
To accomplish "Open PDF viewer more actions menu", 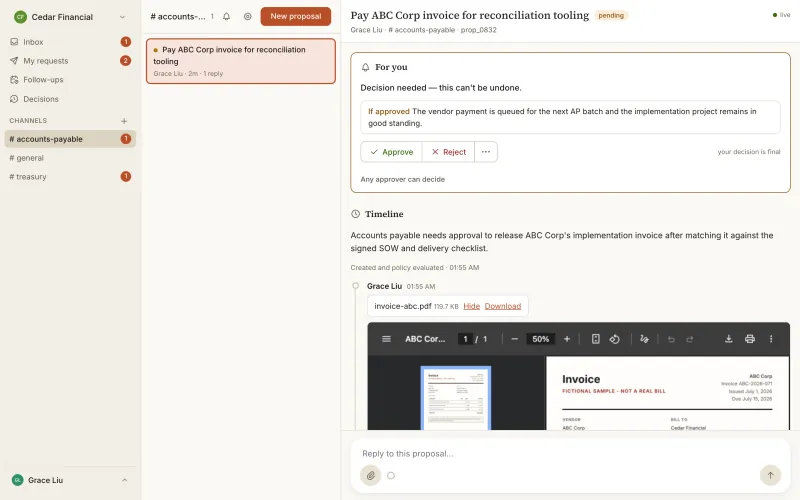I will click(771, 339).
